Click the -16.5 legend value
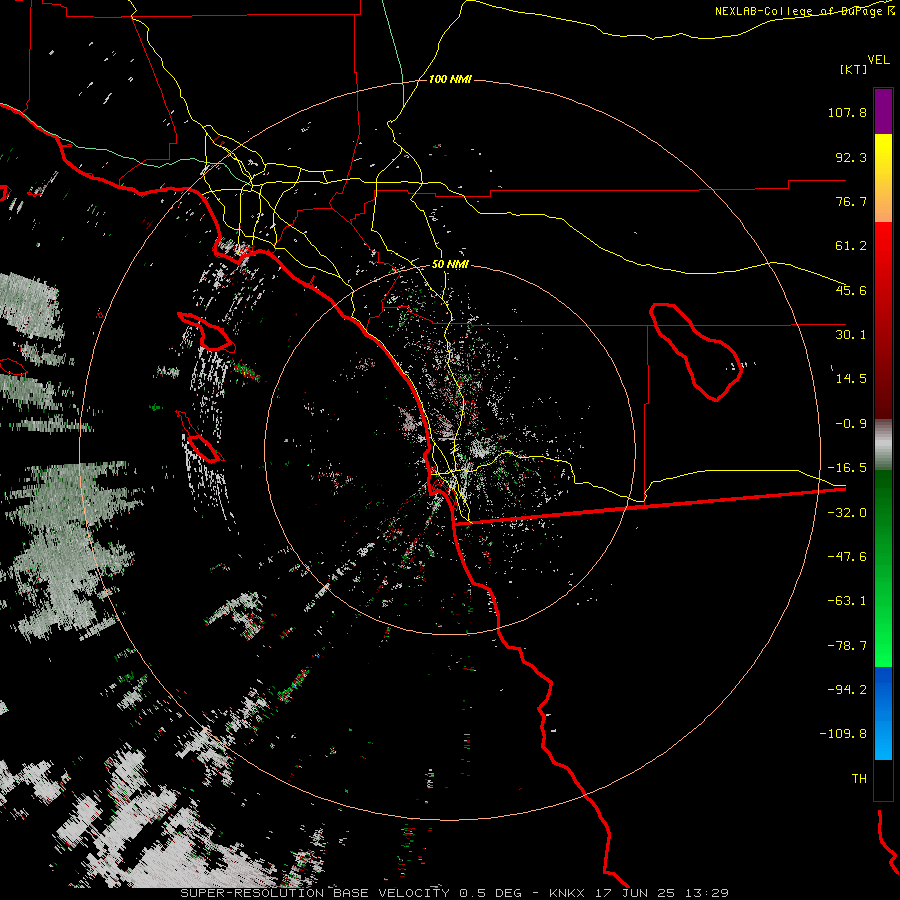This screenshot has width=900, height=900. 847,468
